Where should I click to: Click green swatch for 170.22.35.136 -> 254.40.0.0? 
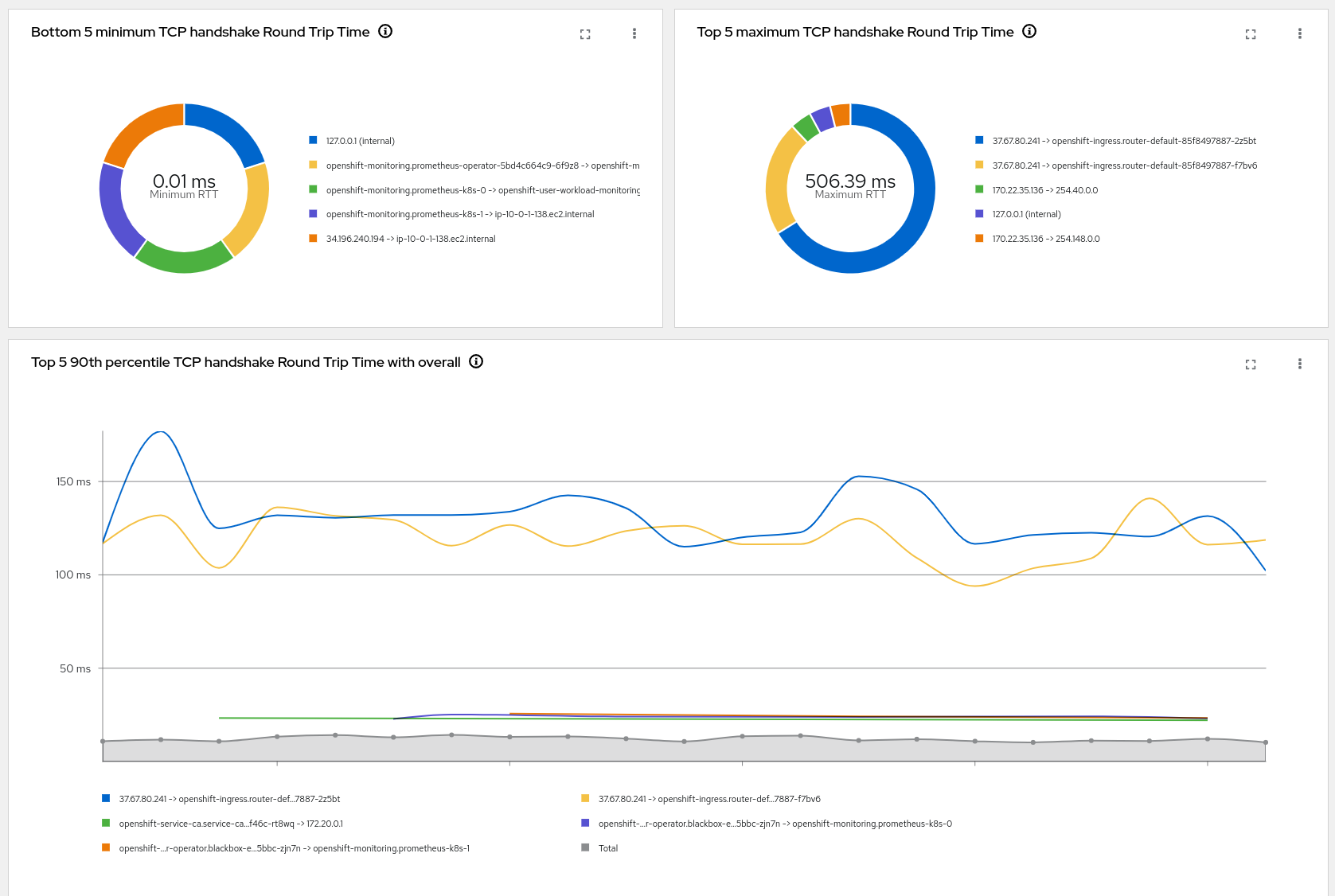tap(979, 189)
